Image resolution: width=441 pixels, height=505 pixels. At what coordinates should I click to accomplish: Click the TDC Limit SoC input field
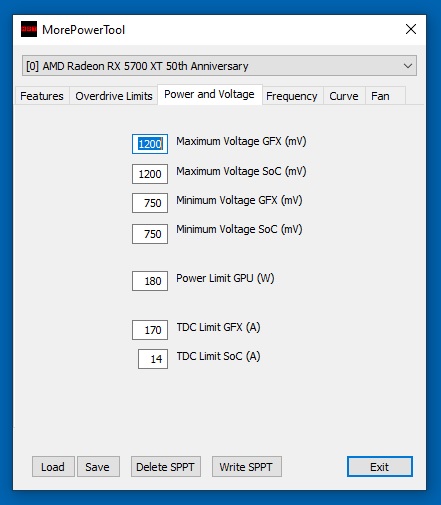coord(153,359)
